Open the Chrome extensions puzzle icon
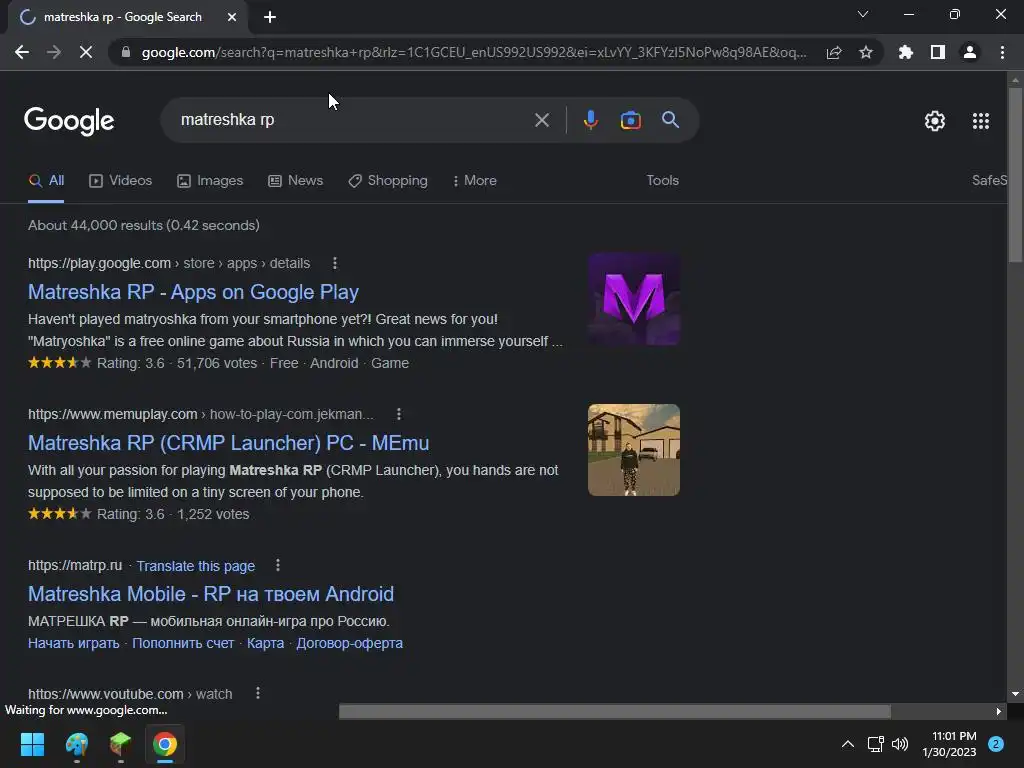The image size is (1024, 768). (x=906, y=52)
